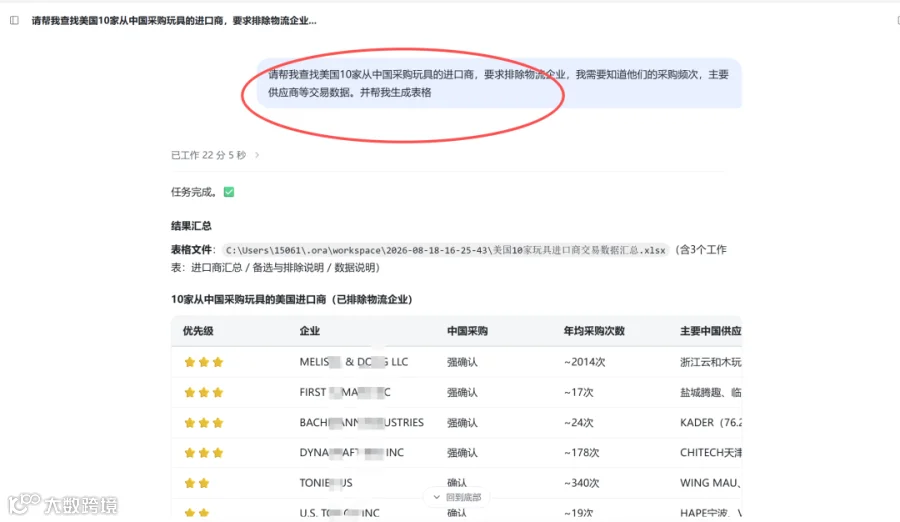900x522 pixels.
Task: Click the '结果汇总' heading
Action: (x=191, y=226)
